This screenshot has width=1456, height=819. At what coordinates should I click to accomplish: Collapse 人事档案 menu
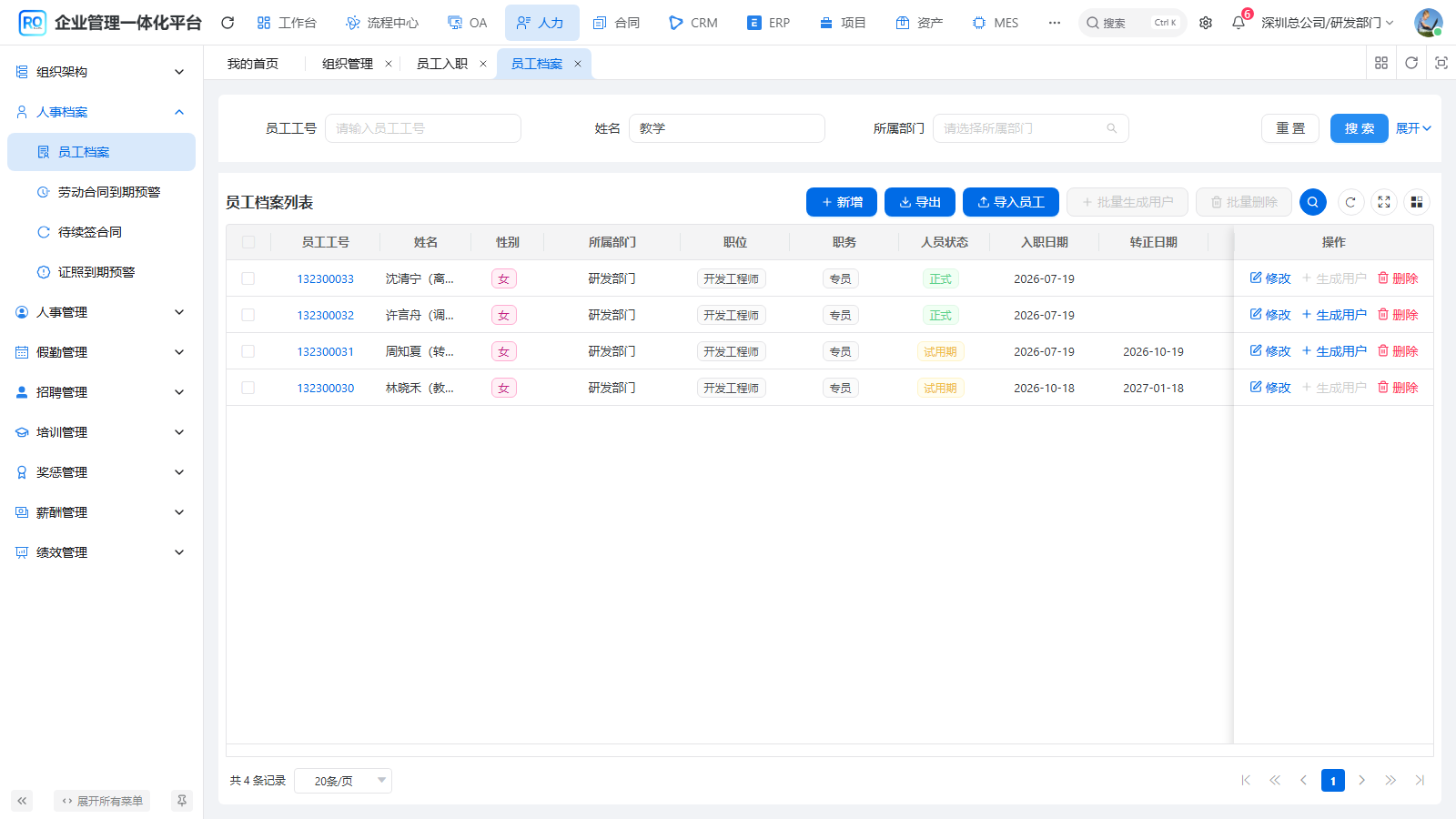(101, 112)
